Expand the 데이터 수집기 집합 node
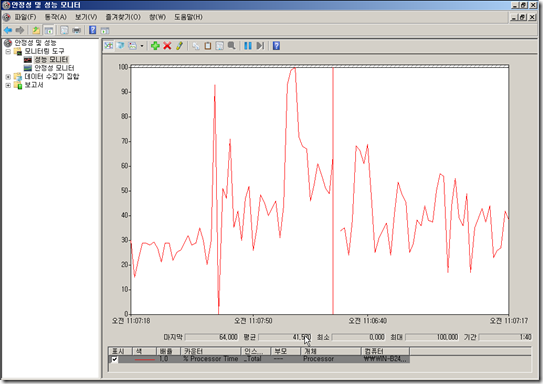 [x=8, y=77]
